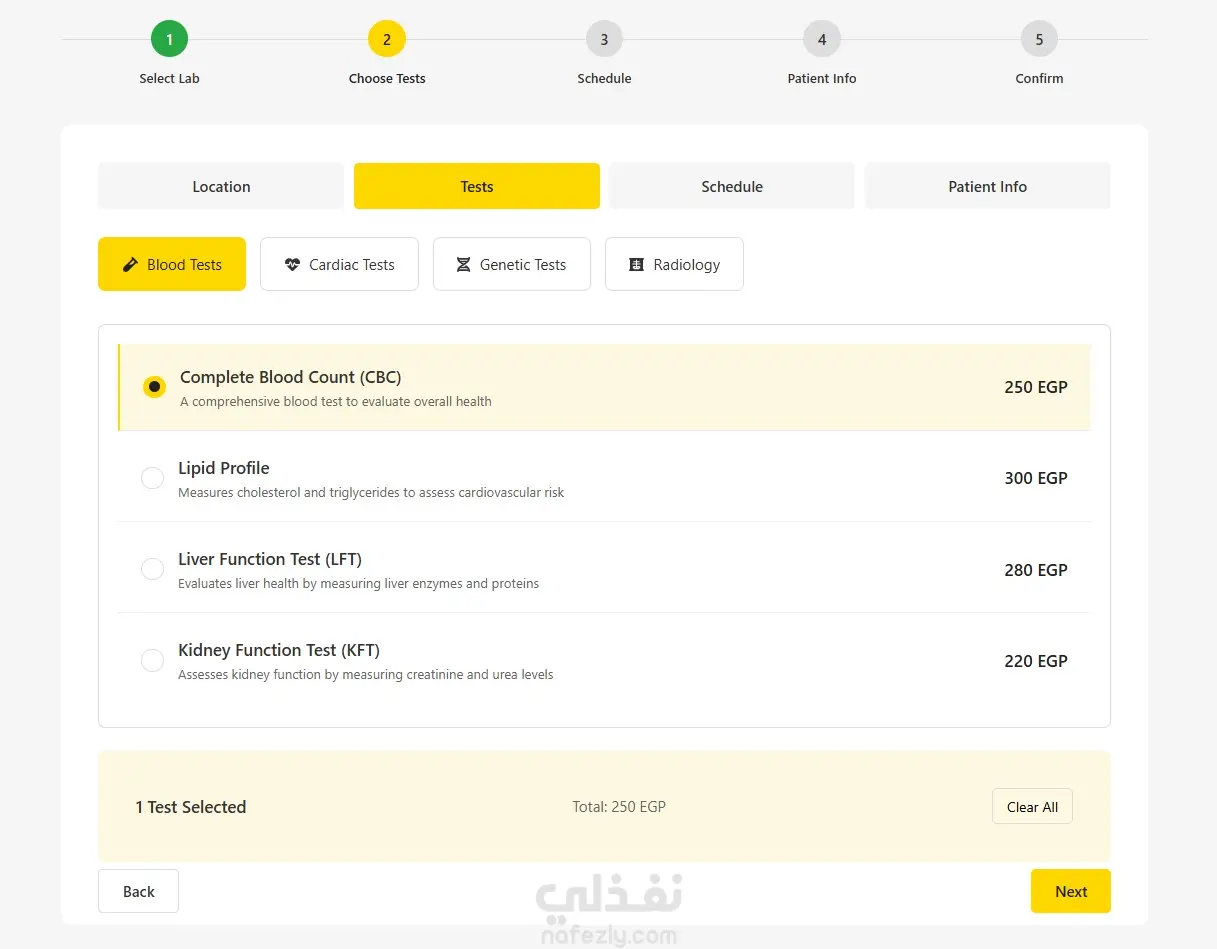
Task: Click step 1 Select Lab circle
Action: tap(170, 40)
